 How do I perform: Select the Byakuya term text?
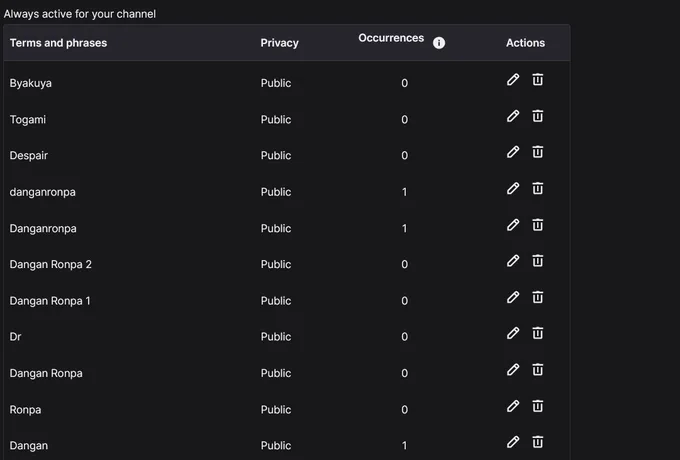(x=30, y=83)
